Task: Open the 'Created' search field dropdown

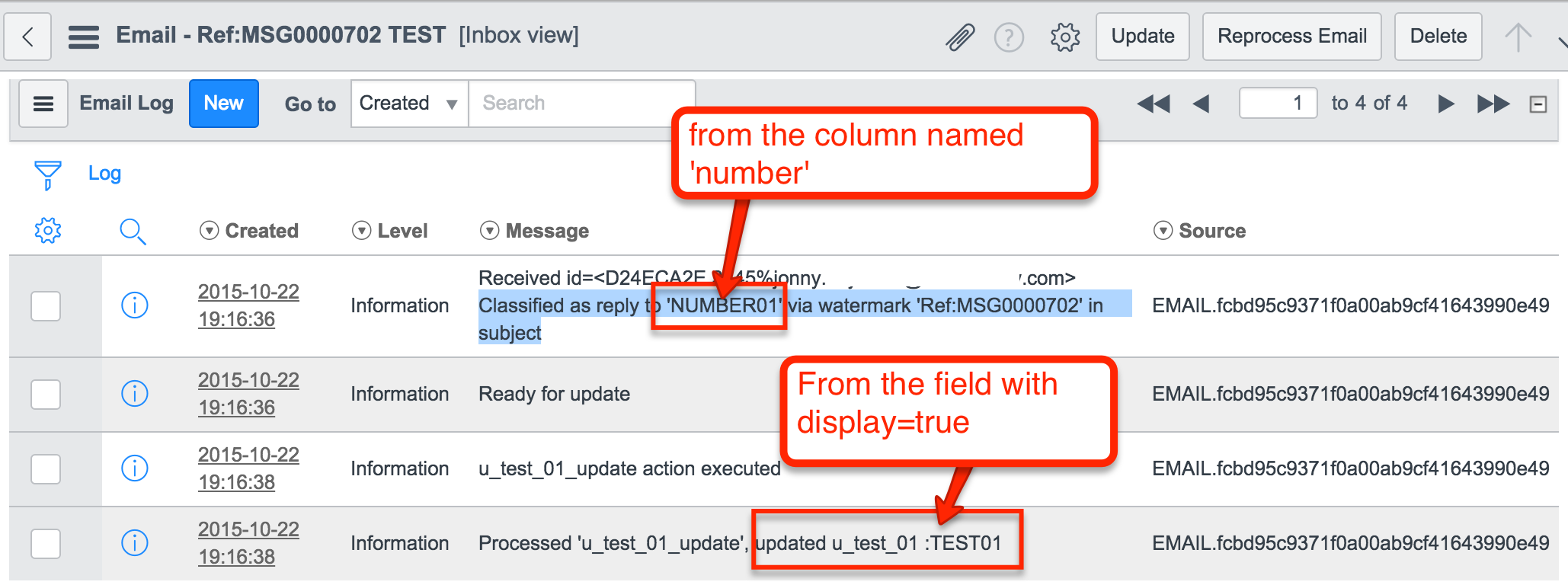Action: (409, 104)
